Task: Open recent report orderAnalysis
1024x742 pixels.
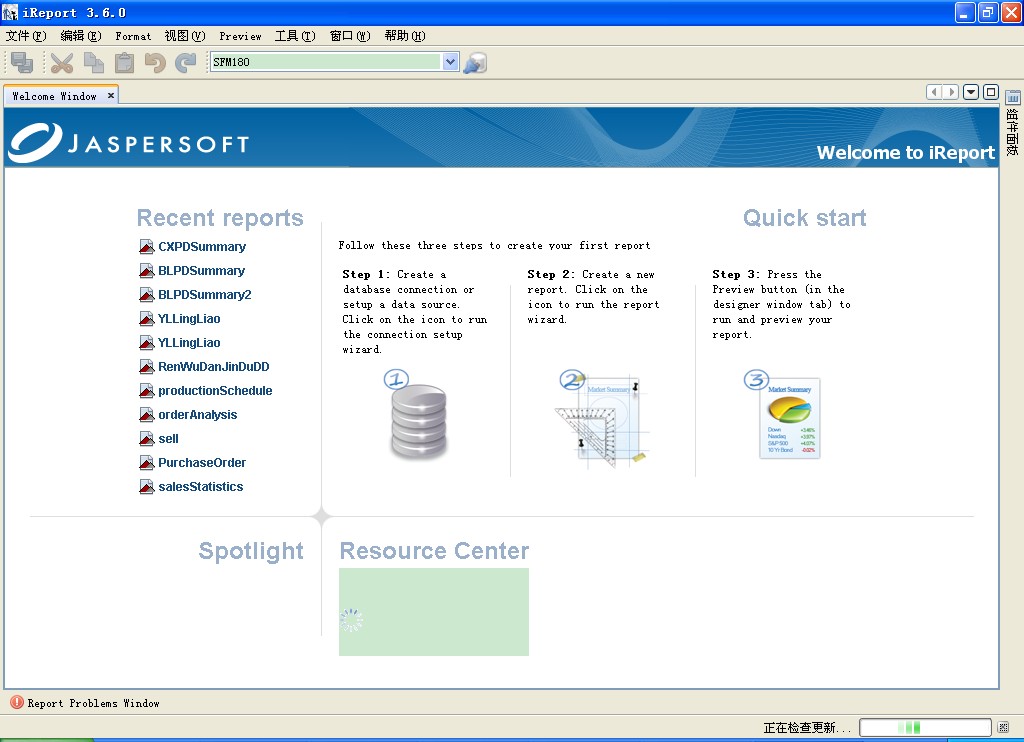Action: point(197,415)
